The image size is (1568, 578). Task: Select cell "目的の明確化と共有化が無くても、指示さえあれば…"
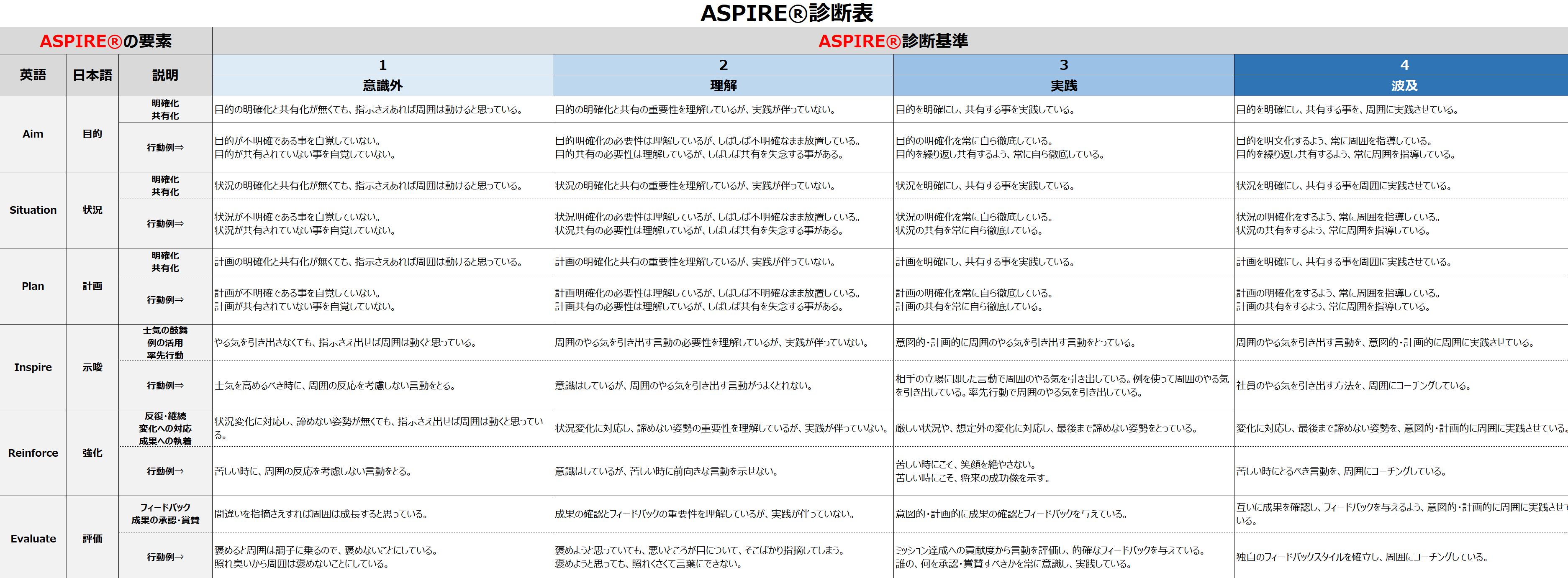click(x=382, y=110)
